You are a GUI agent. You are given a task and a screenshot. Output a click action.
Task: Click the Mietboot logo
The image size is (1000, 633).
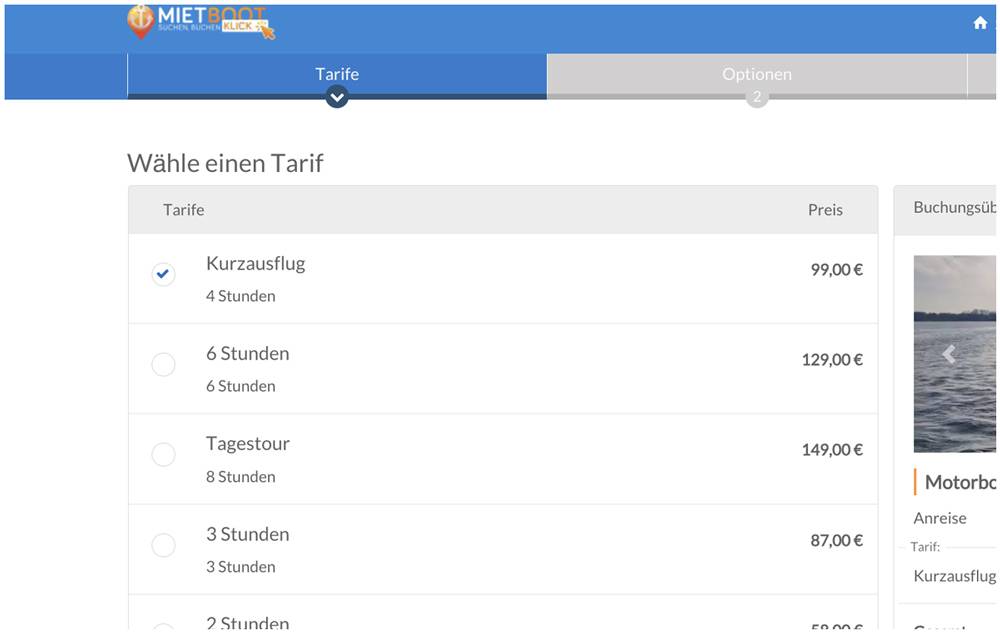pyautogui.click(x=200, y=22)
